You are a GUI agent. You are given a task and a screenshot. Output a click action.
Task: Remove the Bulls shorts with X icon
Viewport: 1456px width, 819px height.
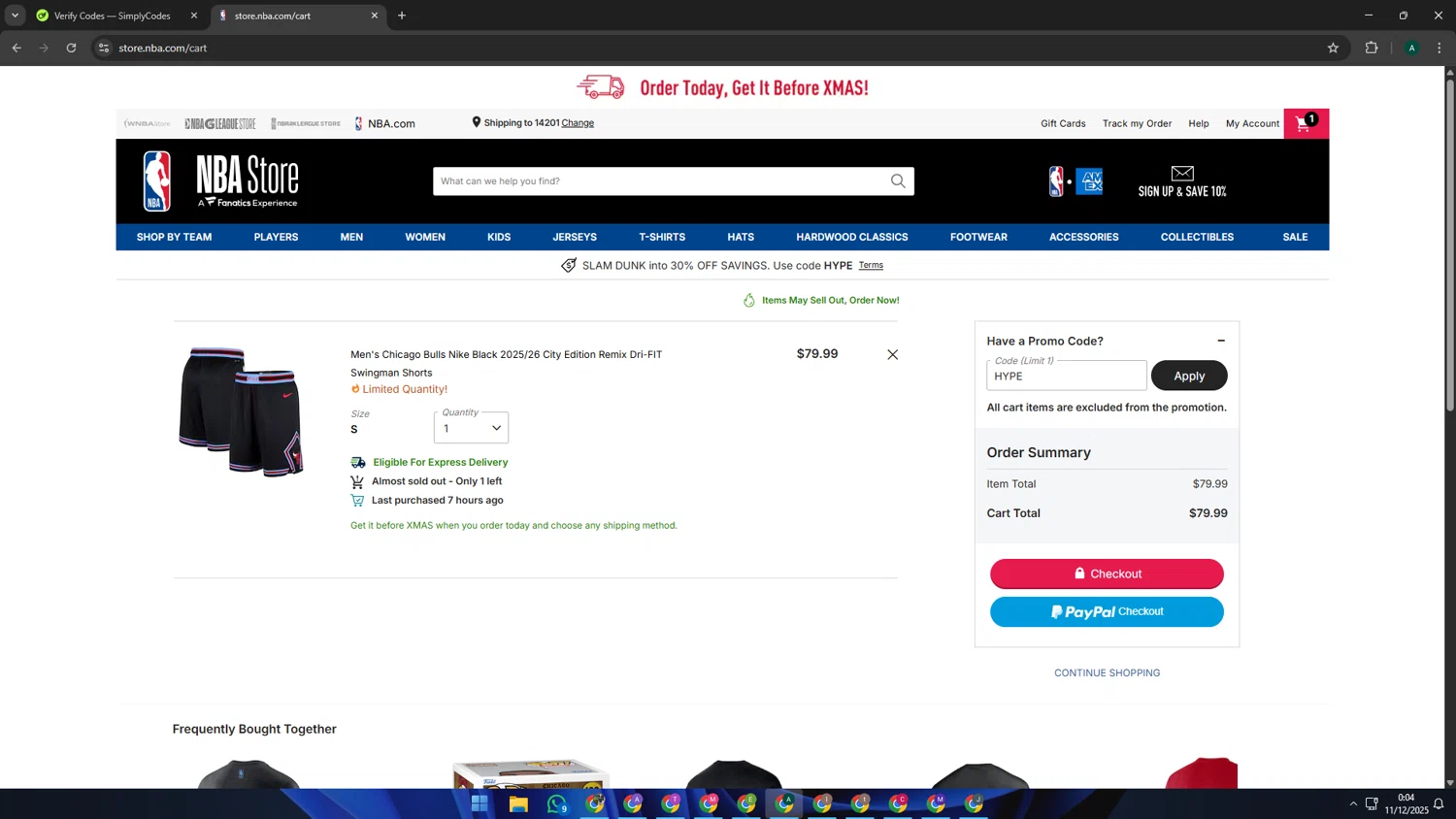pyautogui.click(x=892, y=355)
